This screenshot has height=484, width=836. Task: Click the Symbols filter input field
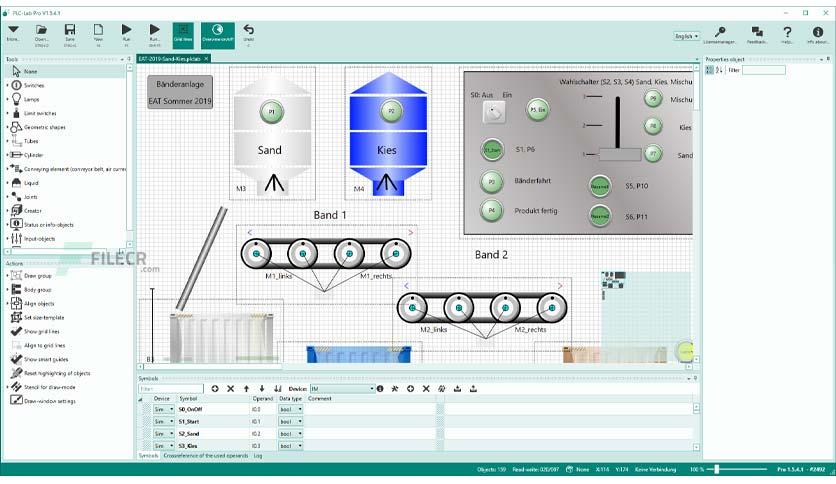171,389
